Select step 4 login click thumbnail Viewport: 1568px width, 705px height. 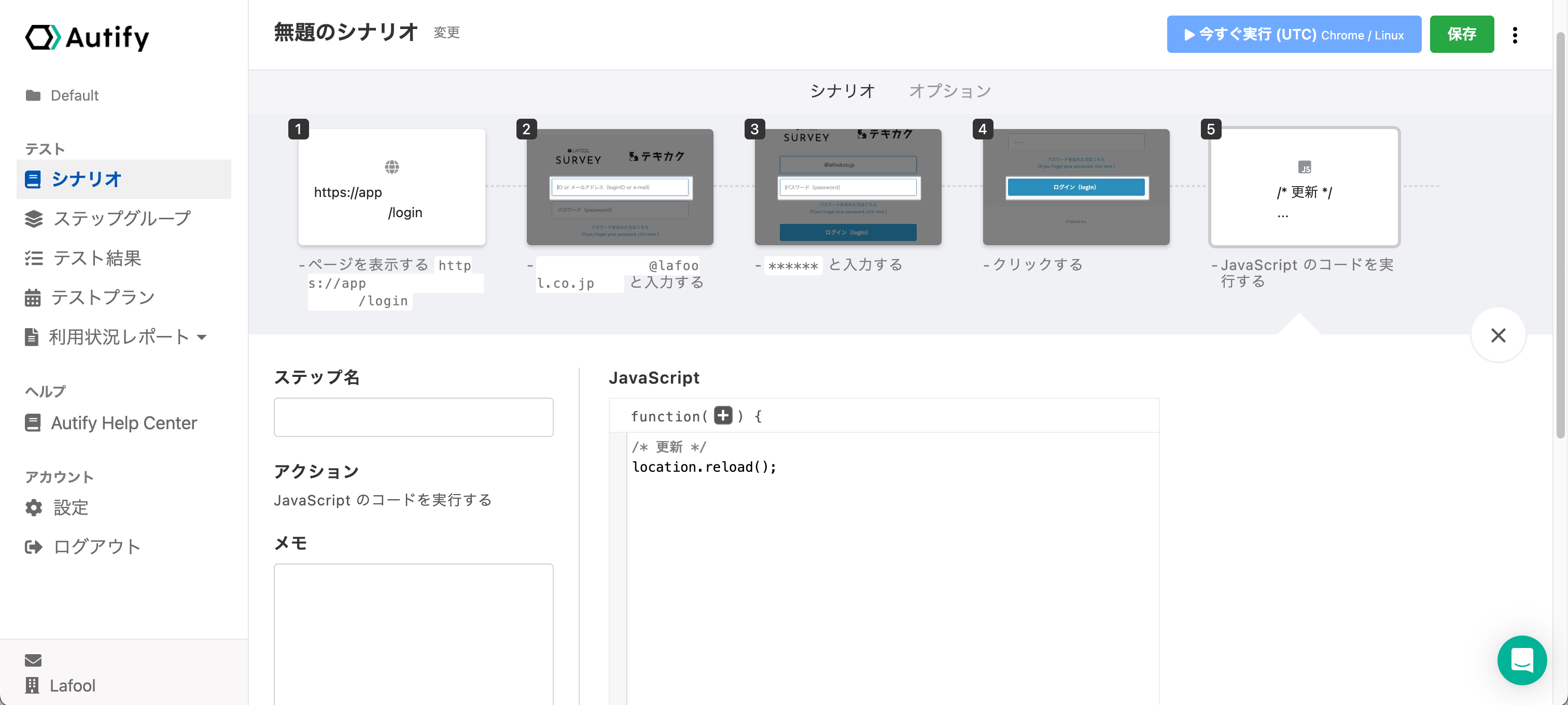[x=1075, y=187]
